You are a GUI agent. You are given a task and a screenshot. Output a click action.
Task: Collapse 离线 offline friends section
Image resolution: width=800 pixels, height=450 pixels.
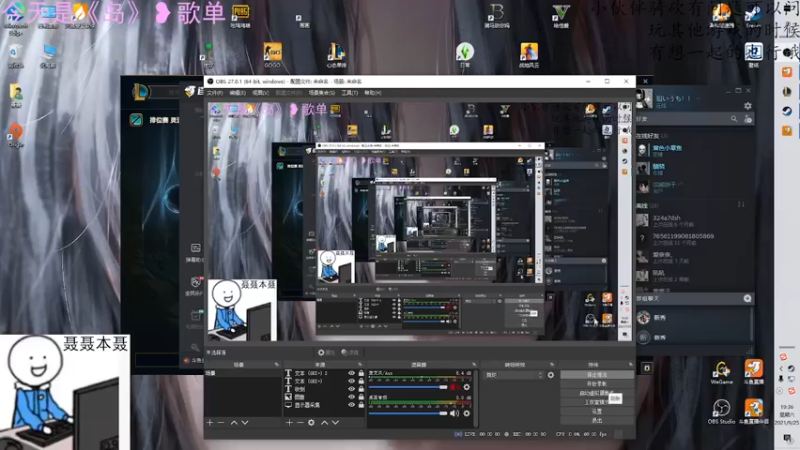pyautogui.click(x=647, y=206)
